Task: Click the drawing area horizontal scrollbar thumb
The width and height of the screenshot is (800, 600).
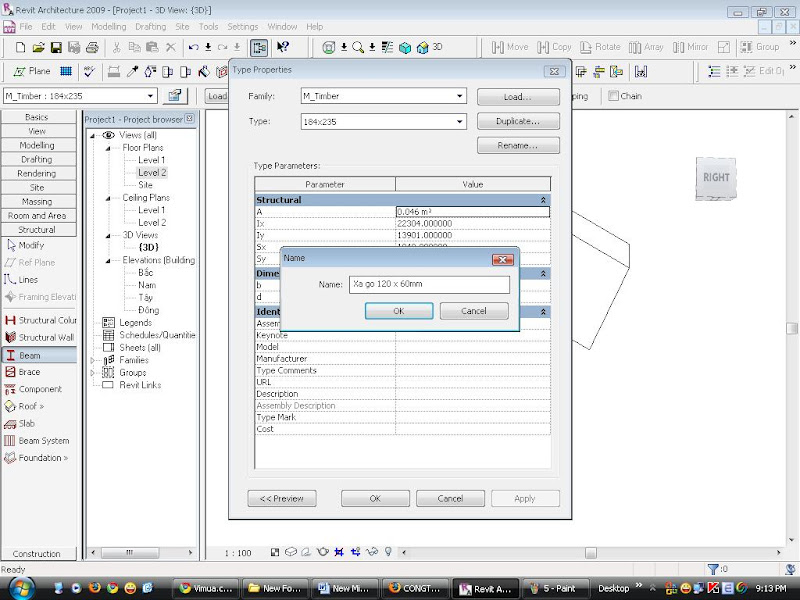Action: (x=590, y=553)
